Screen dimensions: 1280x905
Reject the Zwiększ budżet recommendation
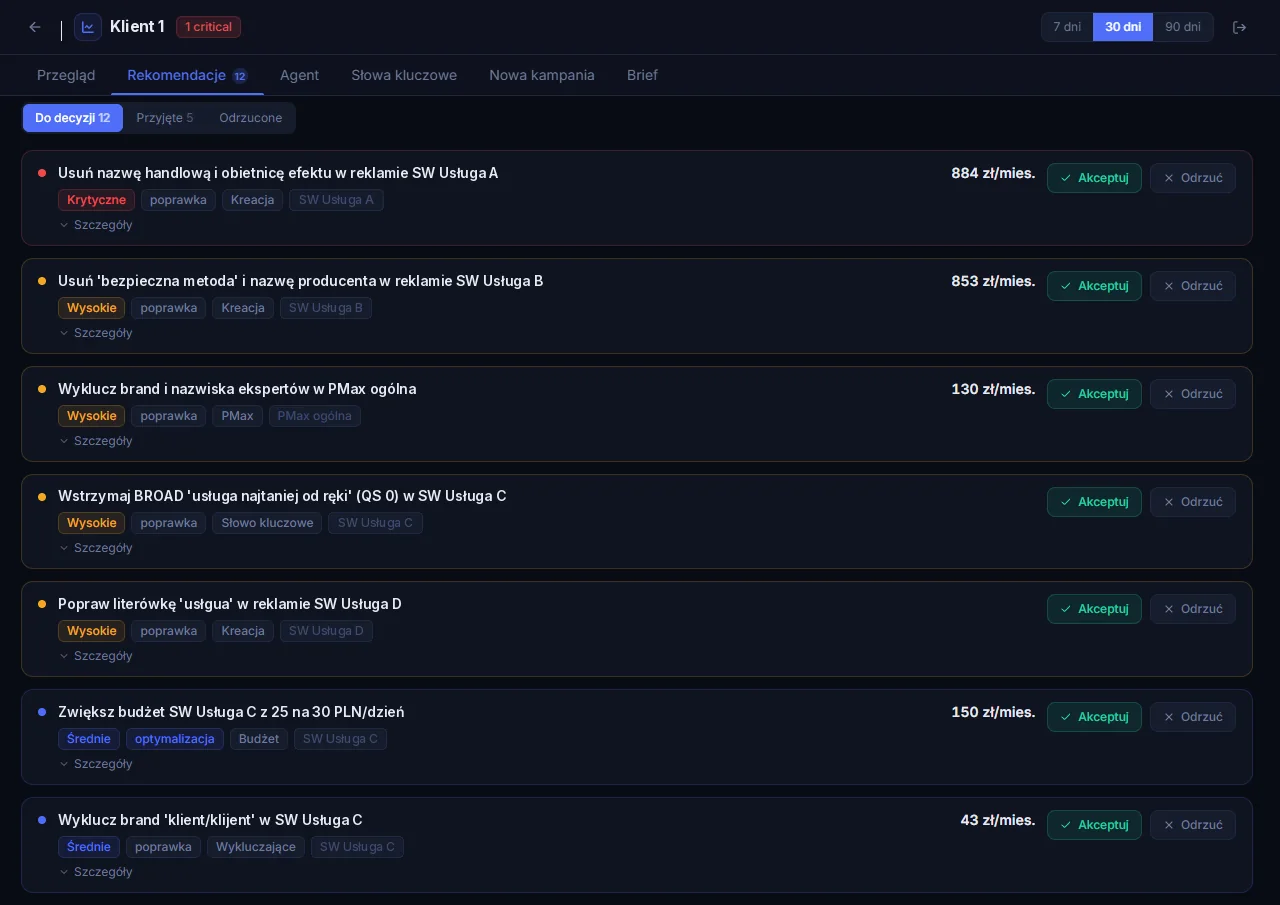point(1192,717)
